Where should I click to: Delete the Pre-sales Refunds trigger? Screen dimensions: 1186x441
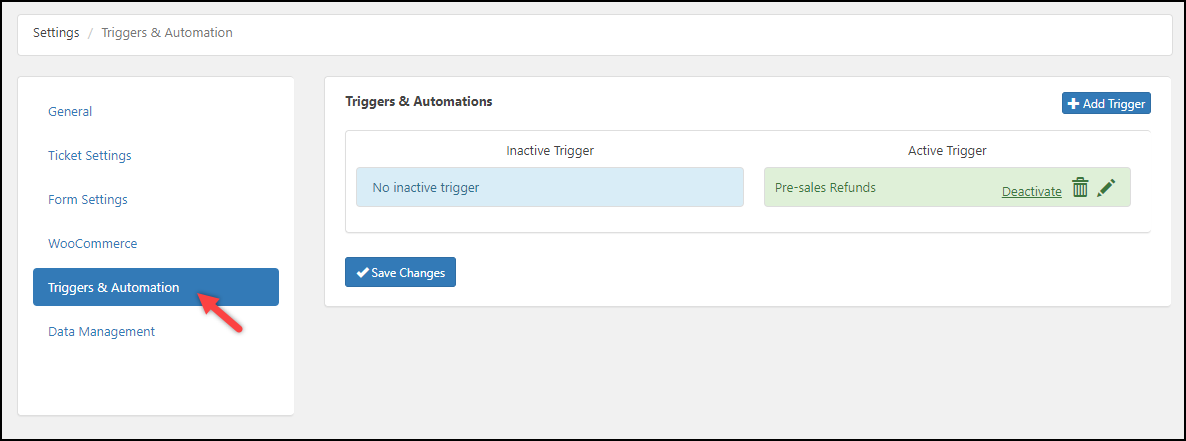pyautogui.click(x=1080, y=188)
